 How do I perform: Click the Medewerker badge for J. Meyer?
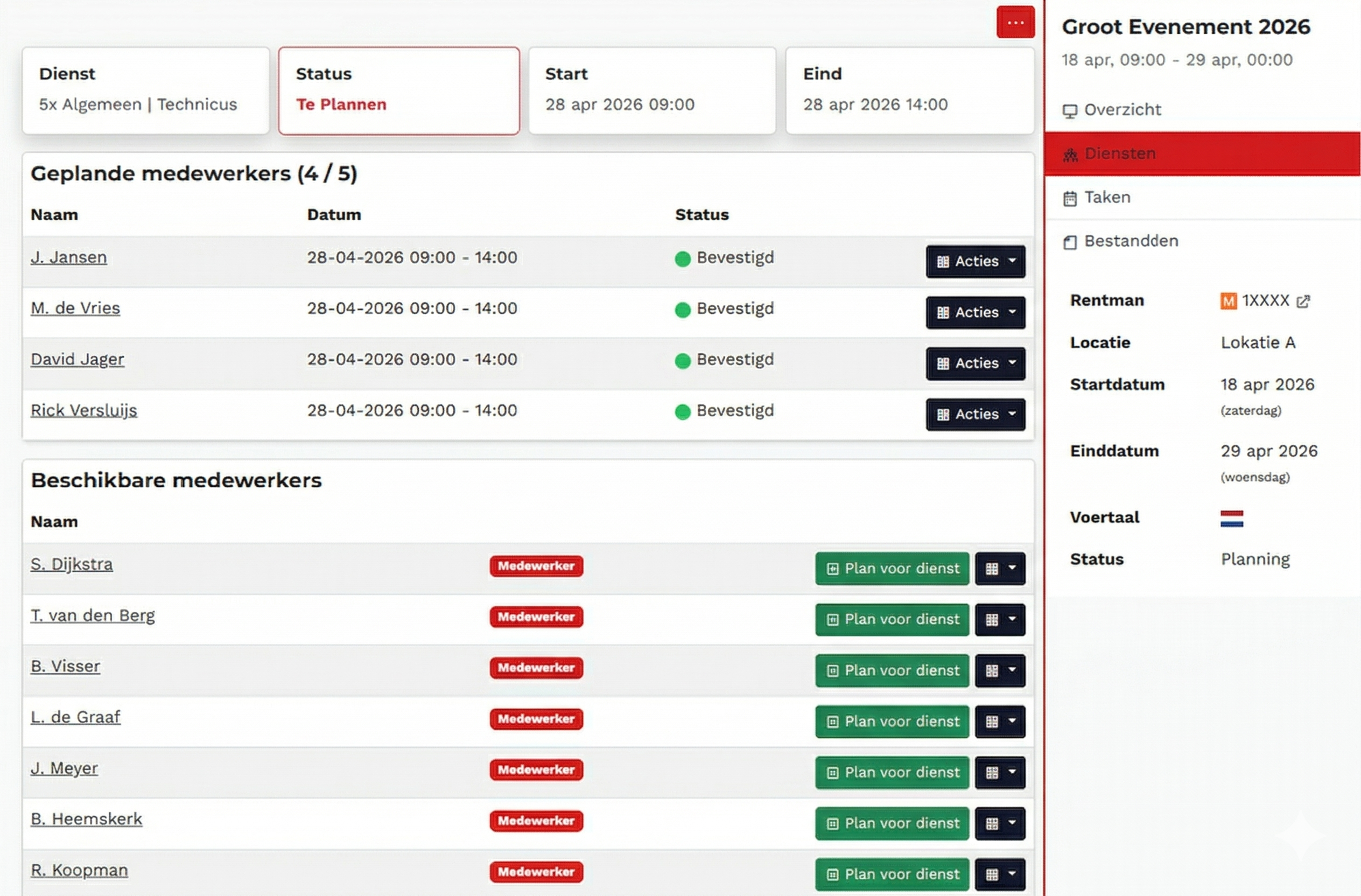(535, 769)
